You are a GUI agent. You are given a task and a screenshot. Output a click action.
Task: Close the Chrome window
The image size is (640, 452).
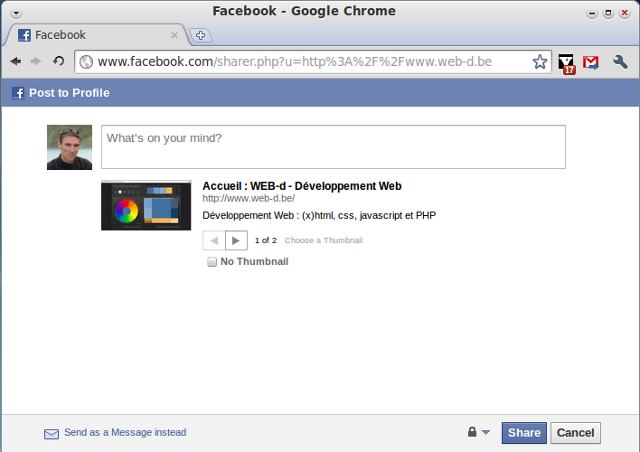pyautogui.click(x=624, y=13)
